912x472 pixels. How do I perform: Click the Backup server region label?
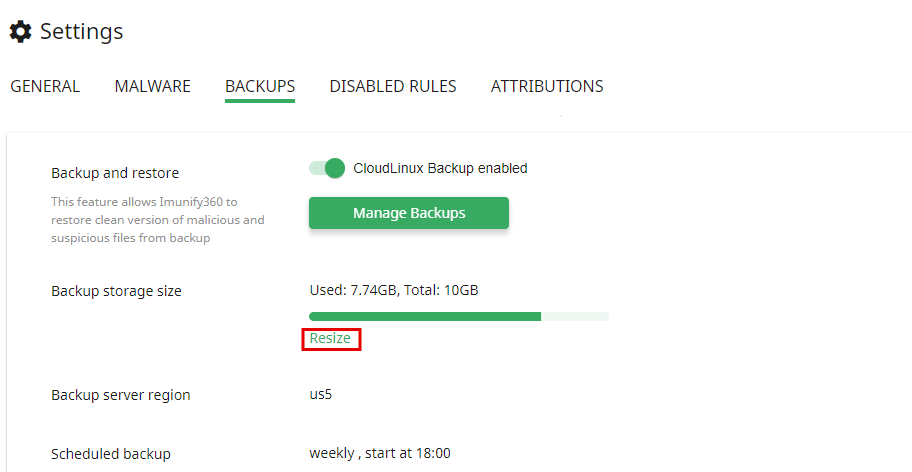pyautogui.click(x=121, y=395)
